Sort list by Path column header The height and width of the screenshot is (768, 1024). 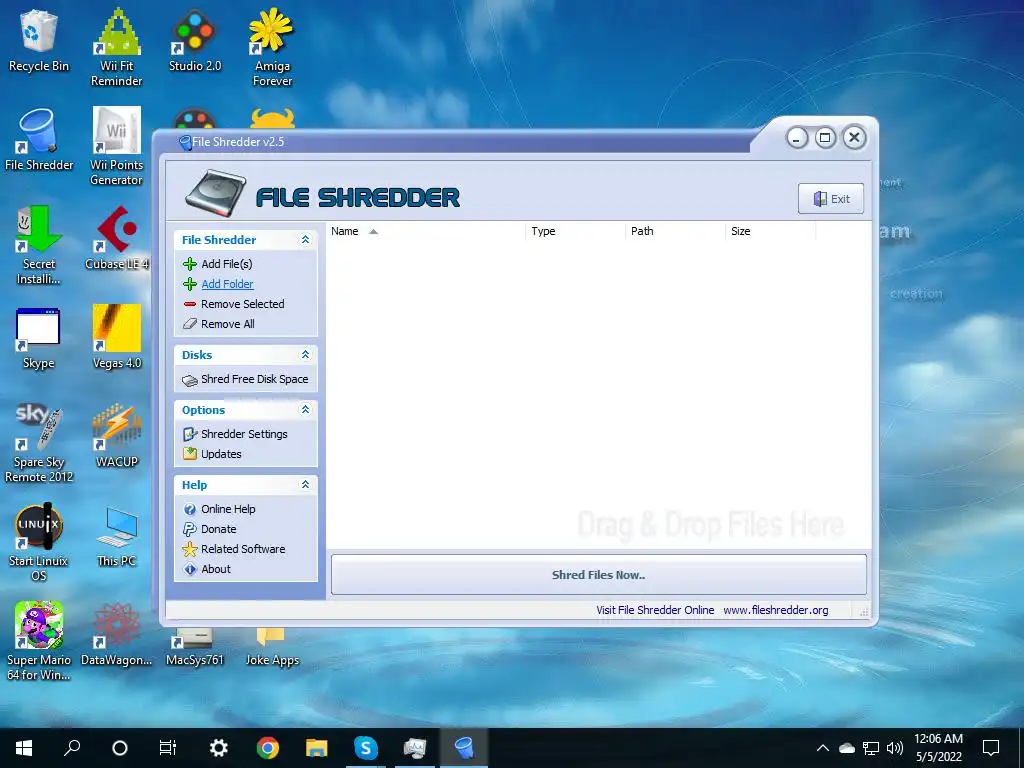[x=675, y=231]
